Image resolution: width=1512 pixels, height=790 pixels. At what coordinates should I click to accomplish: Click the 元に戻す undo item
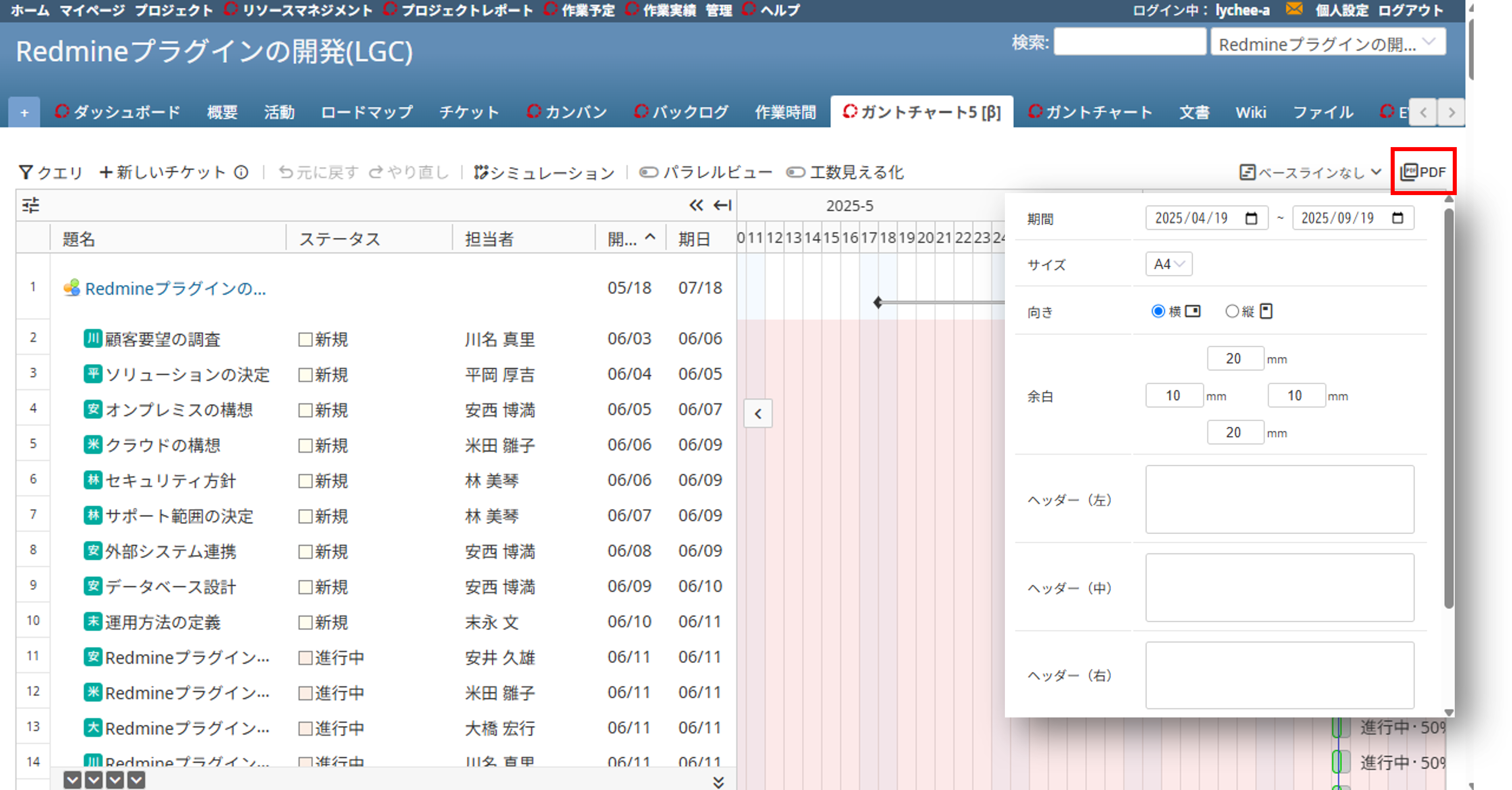[x=318, y=172]
